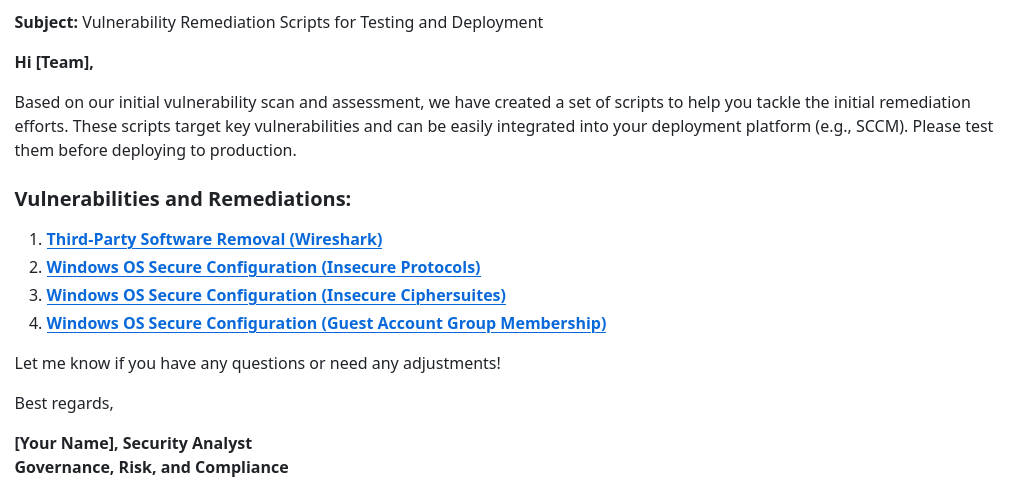The image size is (1010, 495).
Task: Open the Guest Account Group Membership link
Action: pyautogui.click(x=326, y=323)
